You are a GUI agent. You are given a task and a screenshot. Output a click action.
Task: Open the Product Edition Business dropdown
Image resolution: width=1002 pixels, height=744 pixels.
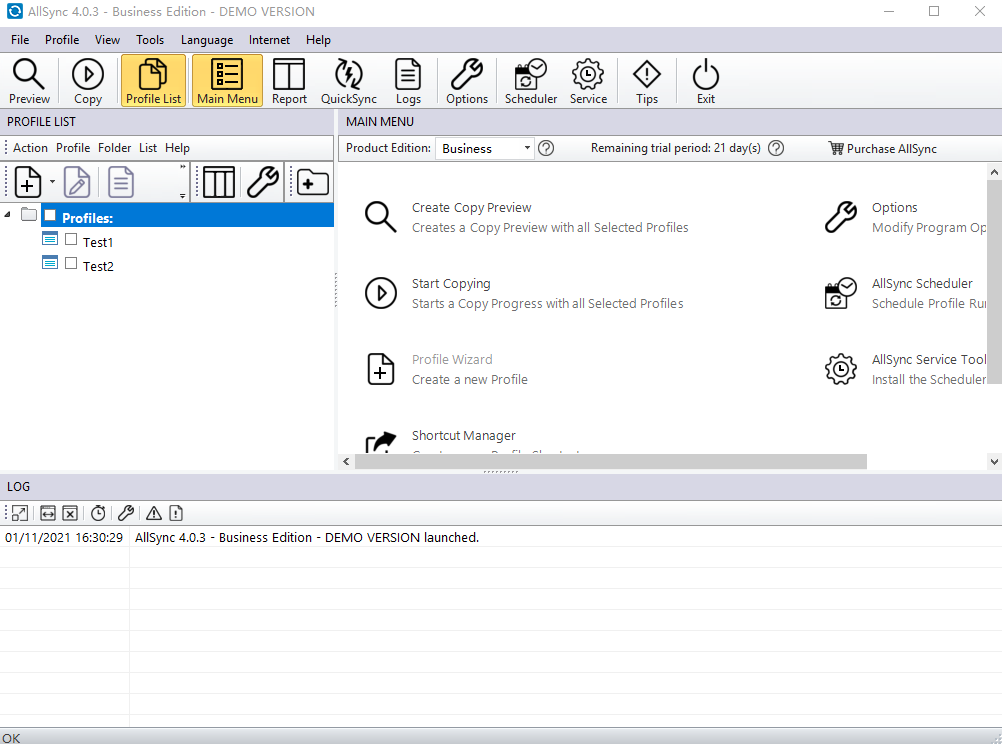(484, 148)
